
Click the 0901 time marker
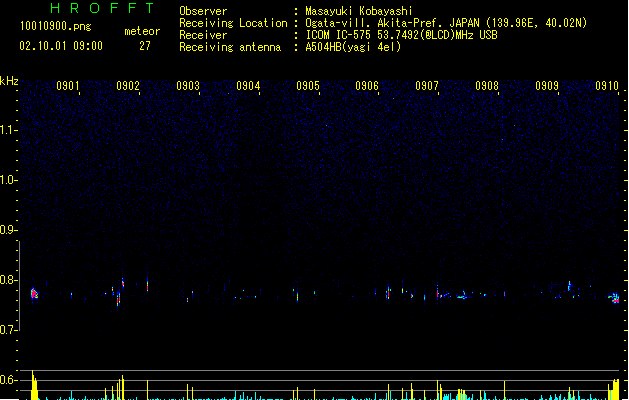coord(68,86)
